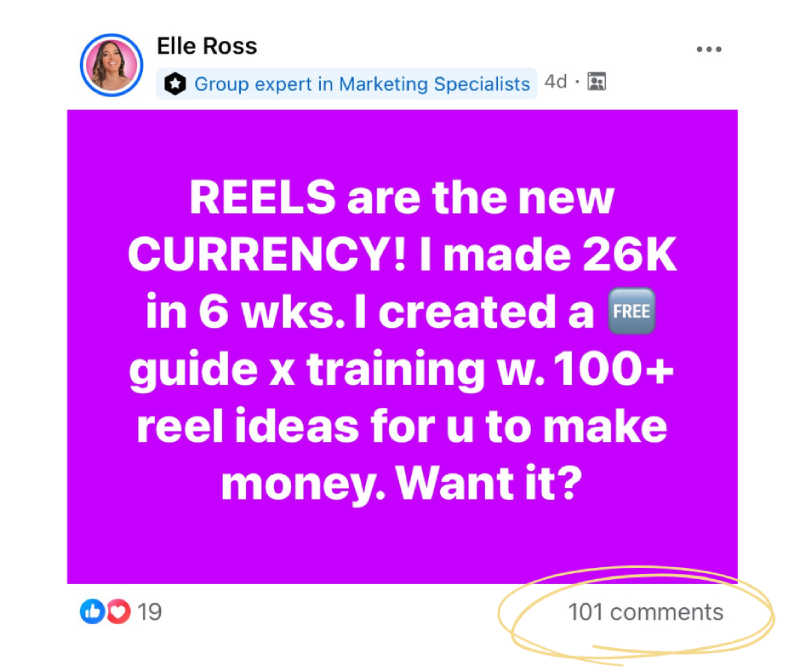
Task: Click the FREE emoji badge in post
Action: pyautogui.click(x=631, y=311)
